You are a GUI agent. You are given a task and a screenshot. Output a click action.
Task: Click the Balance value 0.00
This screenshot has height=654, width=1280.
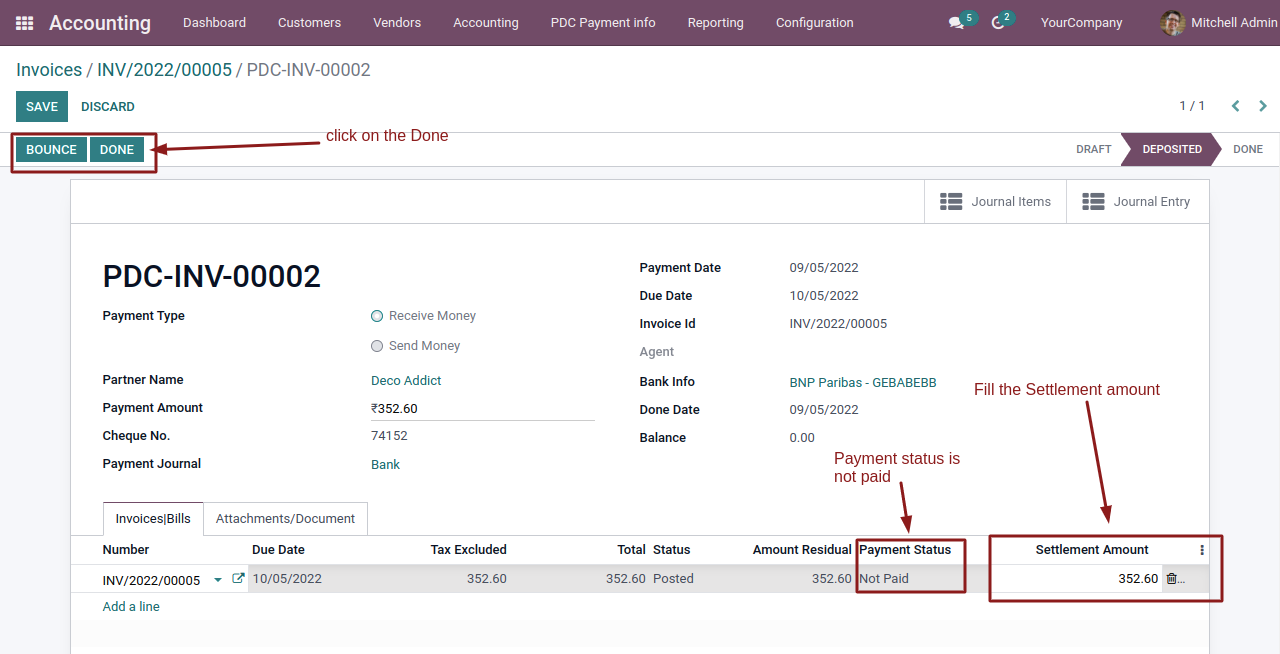pos(802,438)
